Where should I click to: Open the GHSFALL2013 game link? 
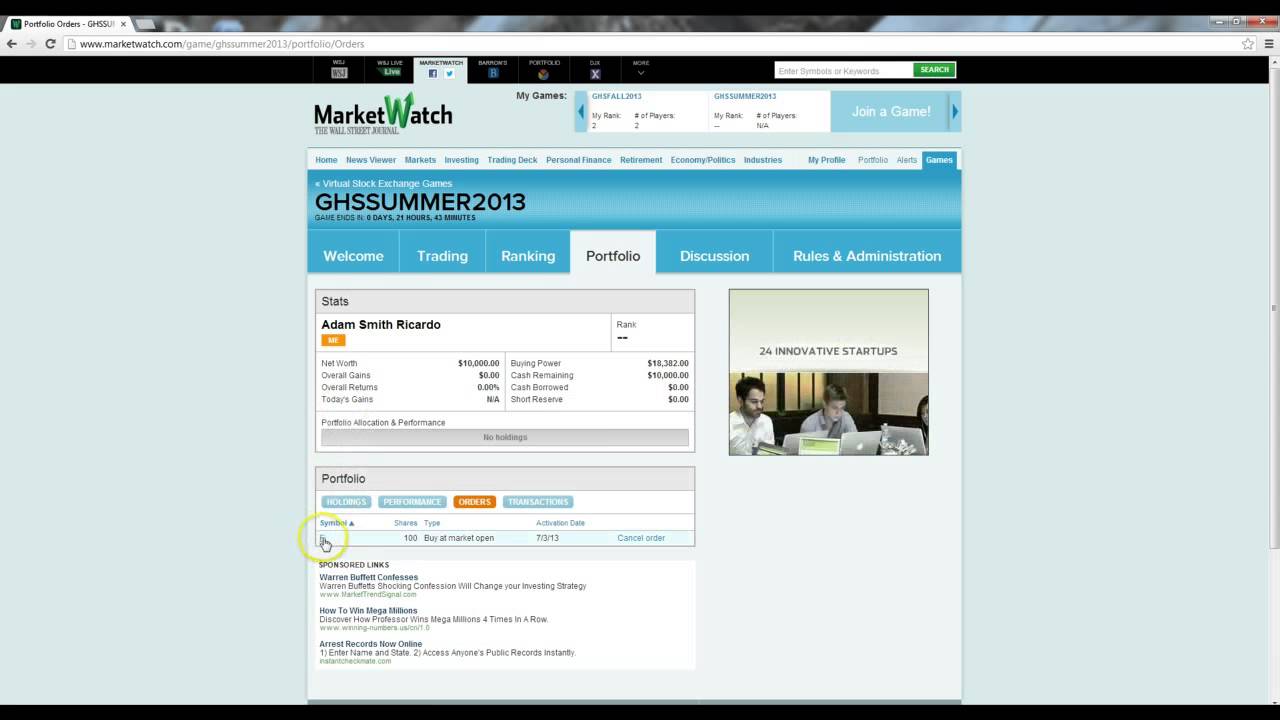pos(617,96)
